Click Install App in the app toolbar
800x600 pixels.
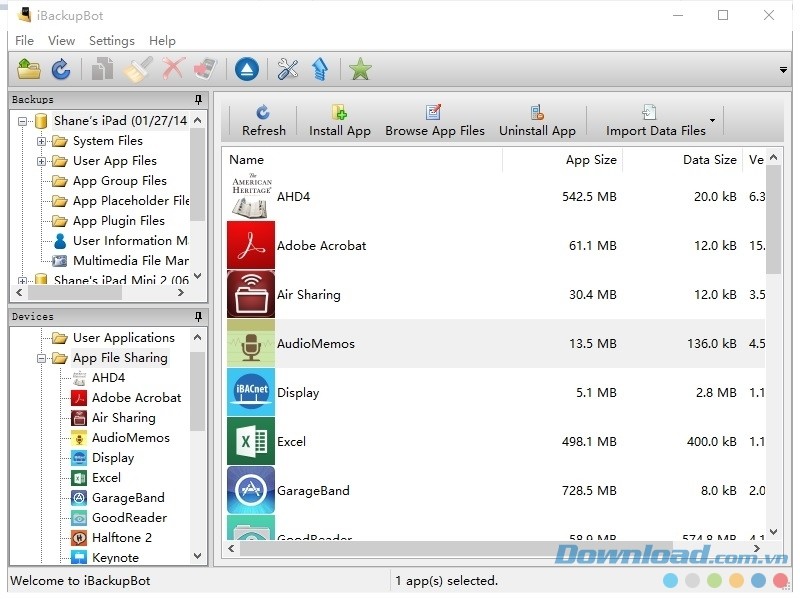[x=339, y=121]
